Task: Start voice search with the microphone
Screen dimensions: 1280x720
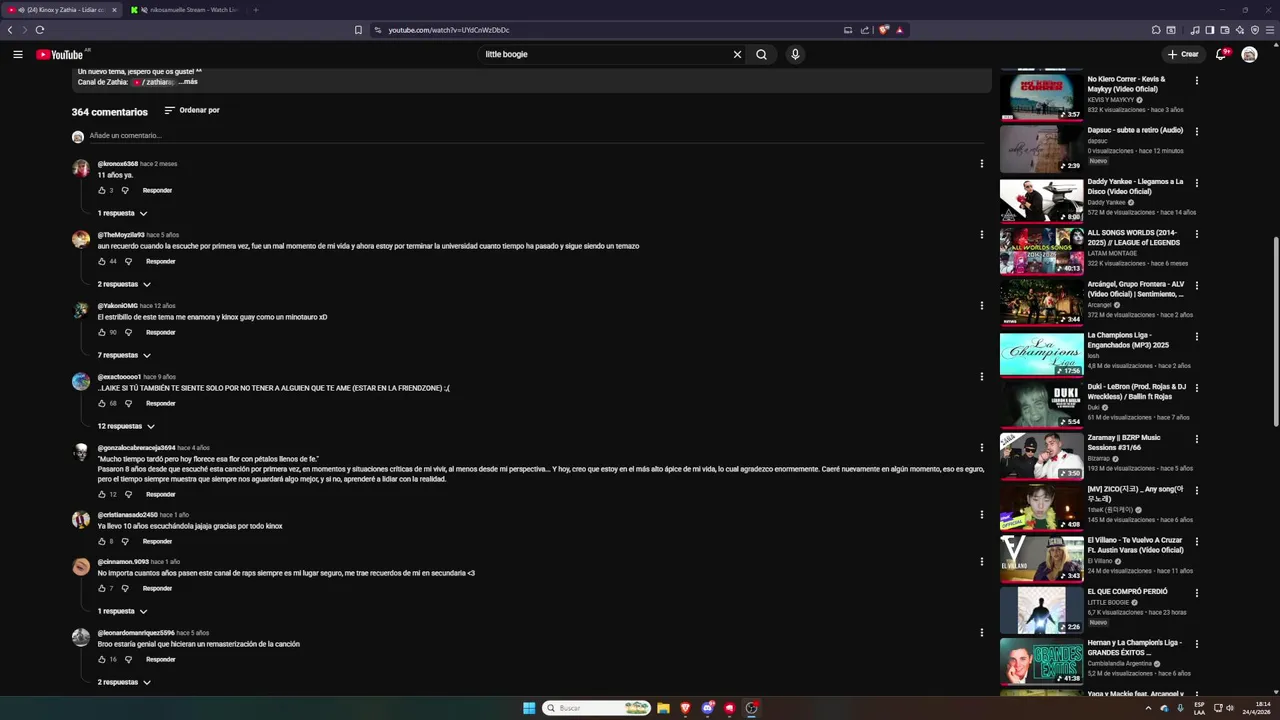Action: tap(795, 54)
